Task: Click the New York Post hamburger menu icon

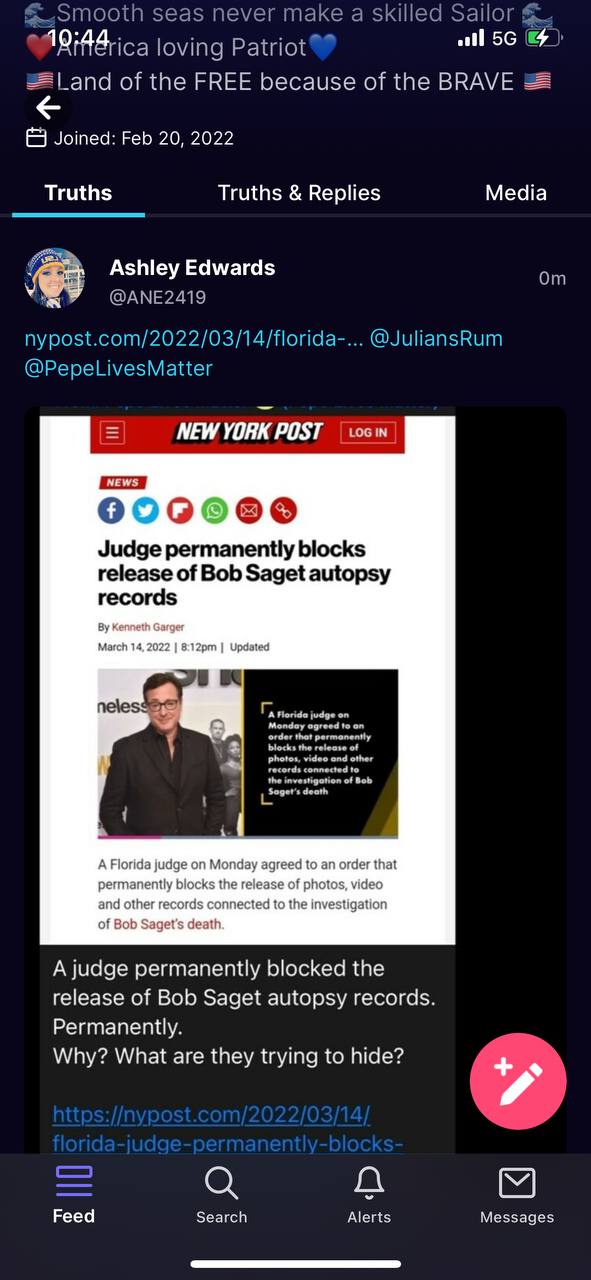Action: 113,433
